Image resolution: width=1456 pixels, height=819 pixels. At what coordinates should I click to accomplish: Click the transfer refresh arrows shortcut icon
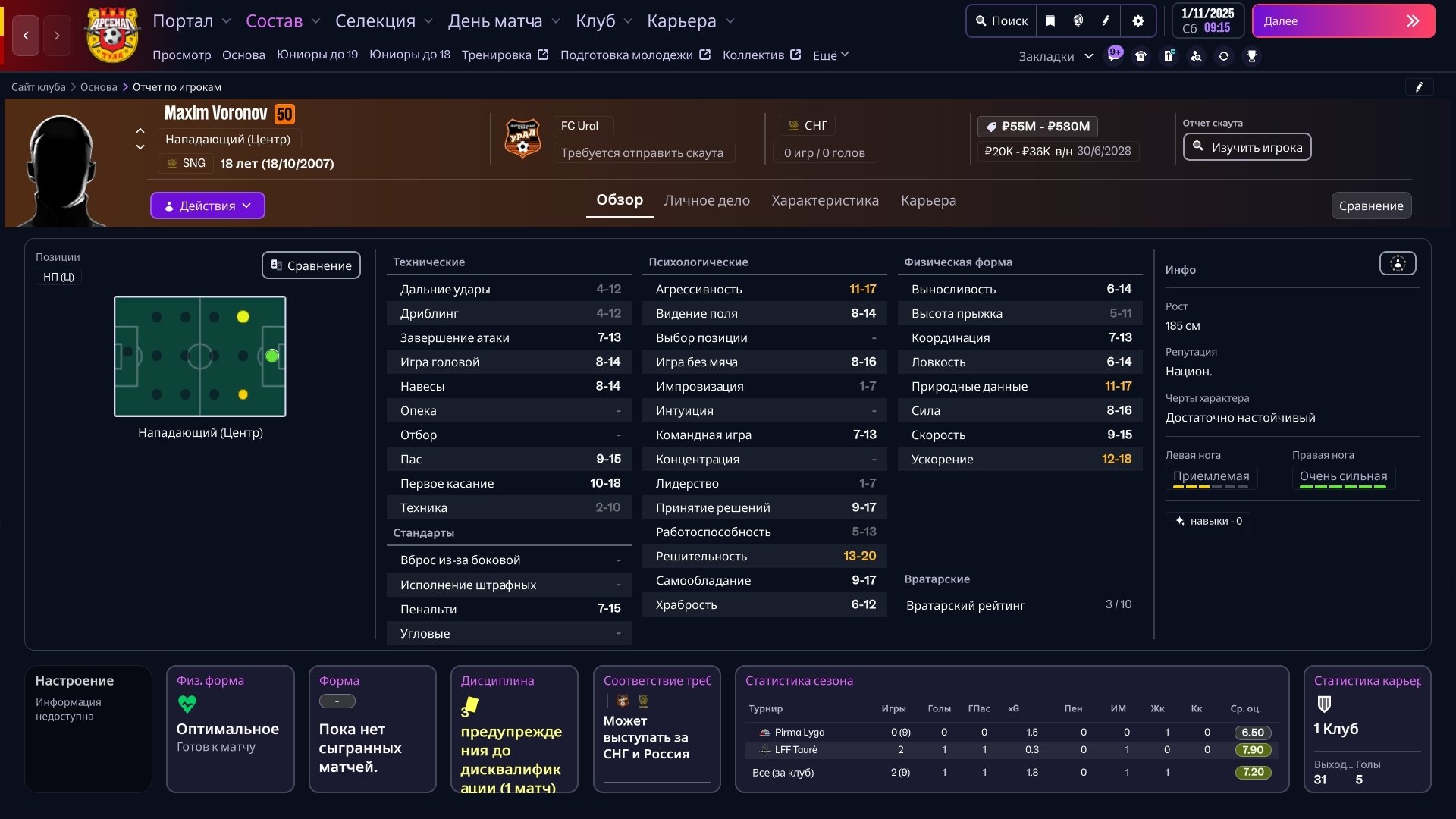pos(1224,56)
